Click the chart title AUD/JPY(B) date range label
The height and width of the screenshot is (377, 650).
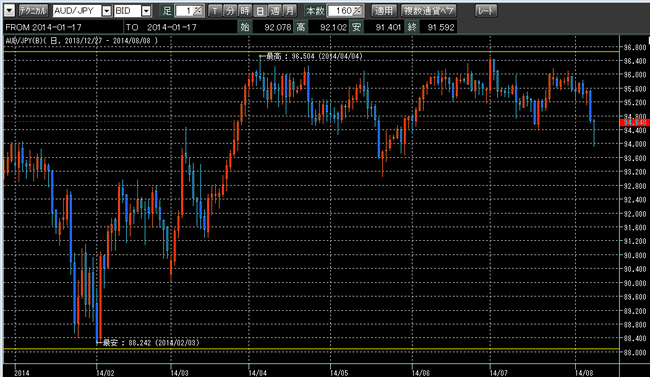pyautogui.click(x=82, y=41)
